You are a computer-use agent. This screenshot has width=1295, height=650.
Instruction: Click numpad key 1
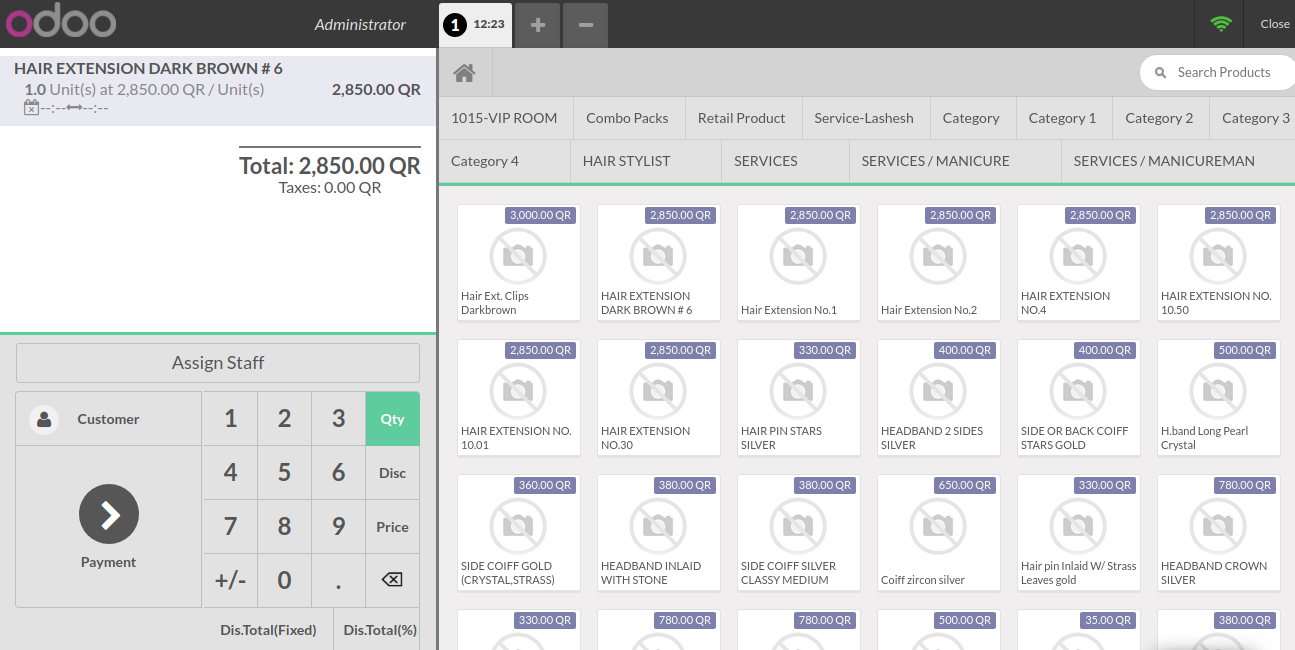[231, 419]
